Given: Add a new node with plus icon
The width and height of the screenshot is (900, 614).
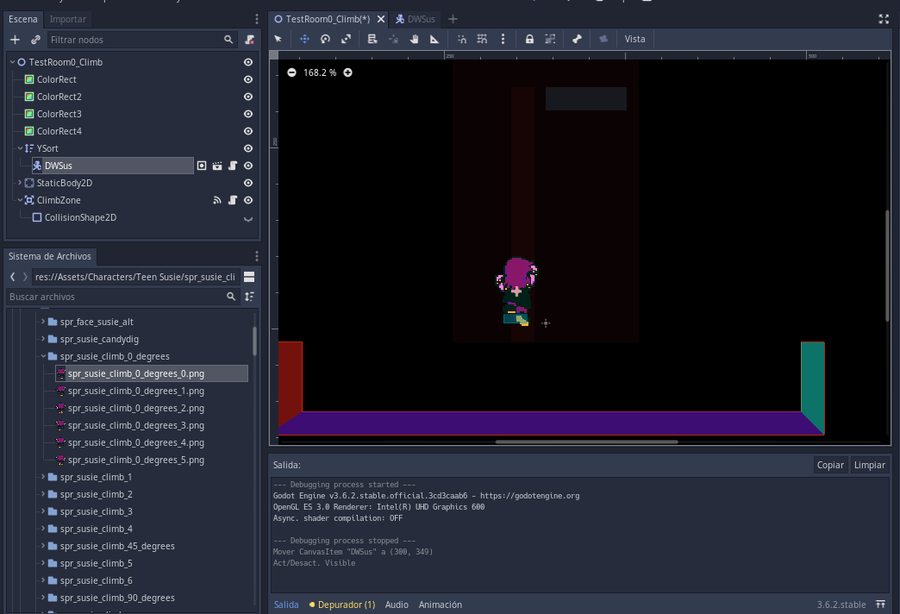Looking at the screenshot, I should (x=15, y=40).
